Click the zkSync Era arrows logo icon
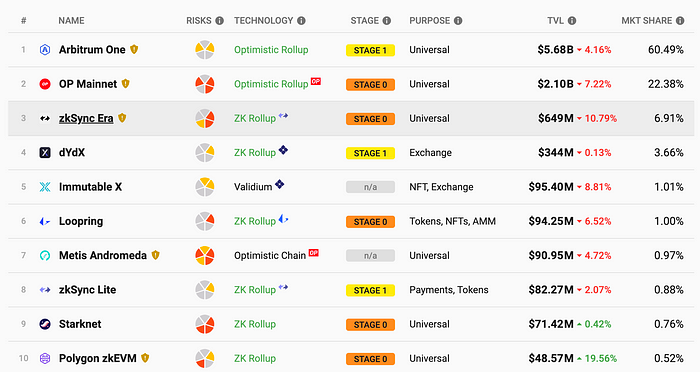The width and height of the screenshot is (700, 372). (45, 118)
